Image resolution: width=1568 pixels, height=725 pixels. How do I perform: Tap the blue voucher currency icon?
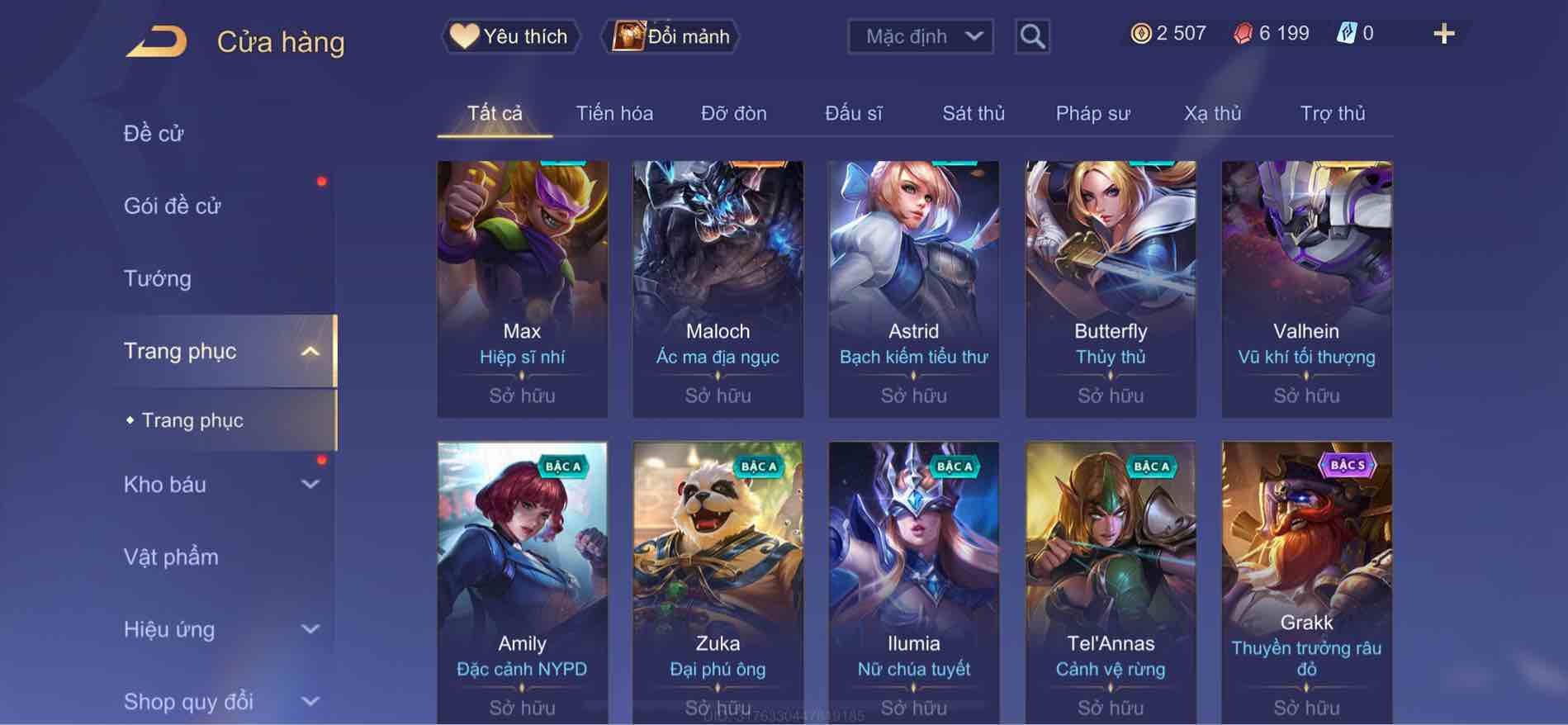pos(1346,33)
